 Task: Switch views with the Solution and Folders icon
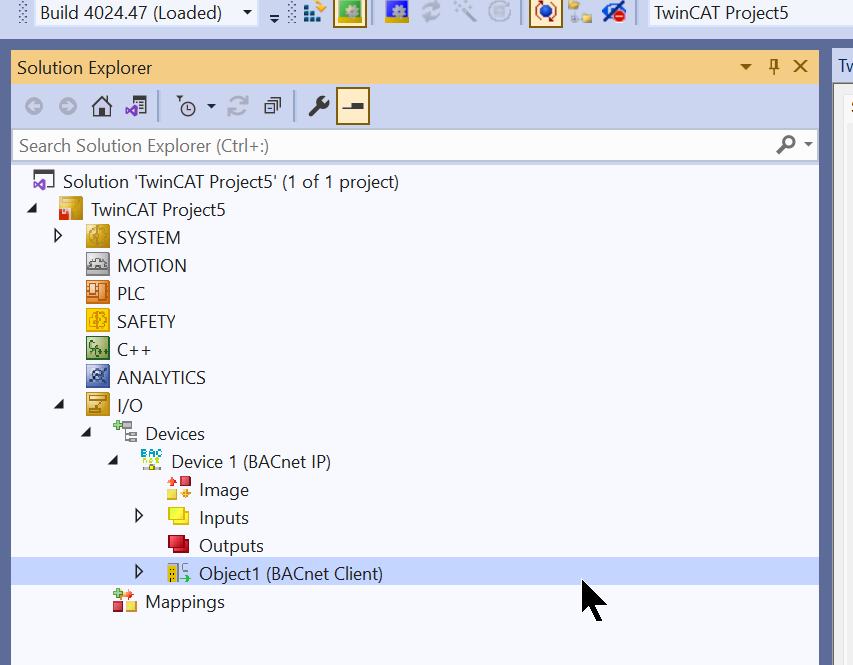(x=136, y=106)
